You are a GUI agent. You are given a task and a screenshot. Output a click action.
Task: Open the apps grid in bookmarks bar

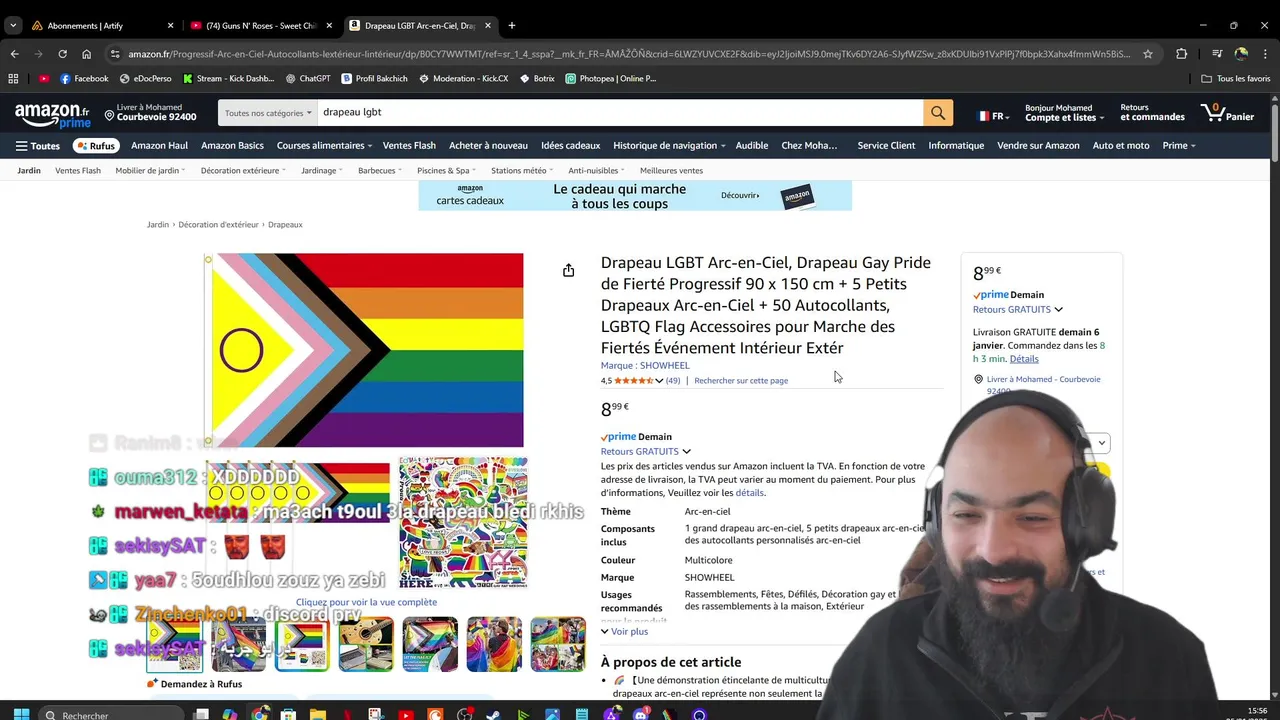click(13, 78)
